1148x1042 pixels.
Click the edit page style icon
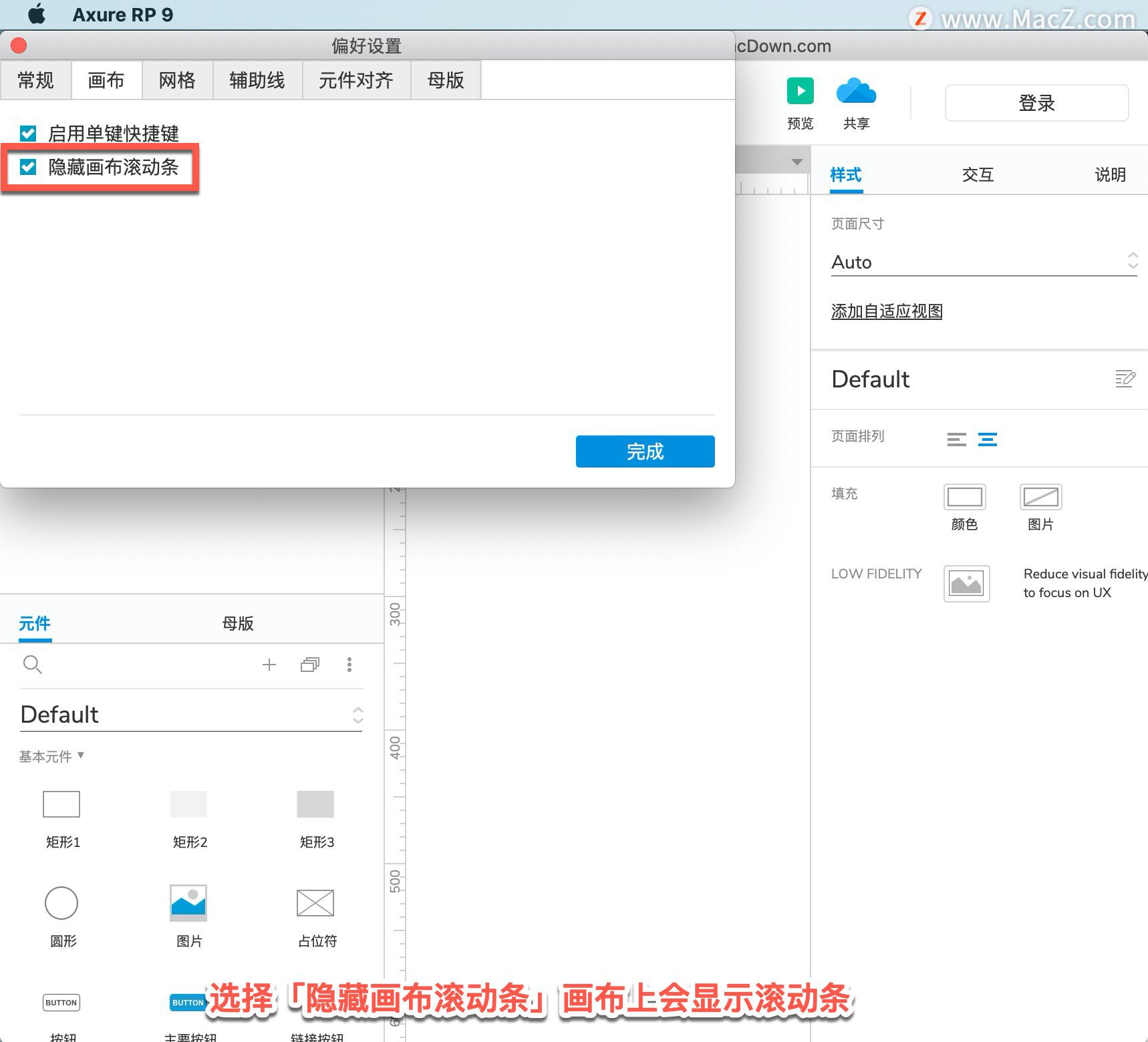pyautogui.click(x=1125, y=379)
